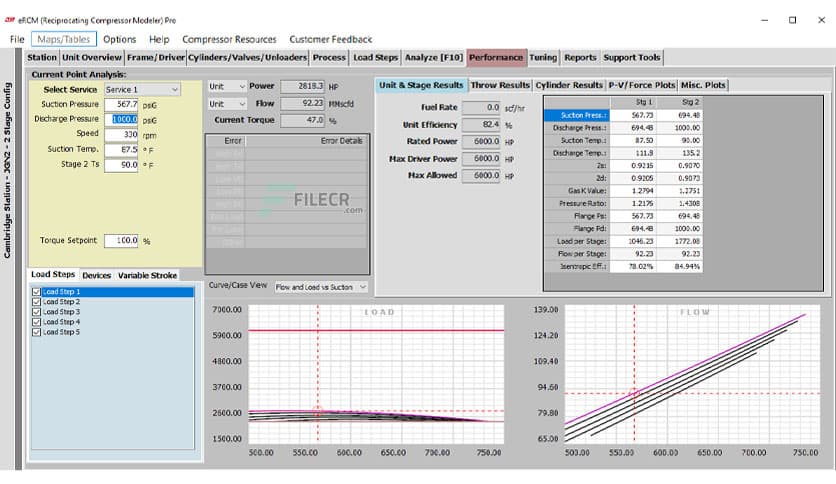Image resolution: width=836 pixels, height=484 pixels.
Task: Click the Error column header
Action: pos(226,141)
